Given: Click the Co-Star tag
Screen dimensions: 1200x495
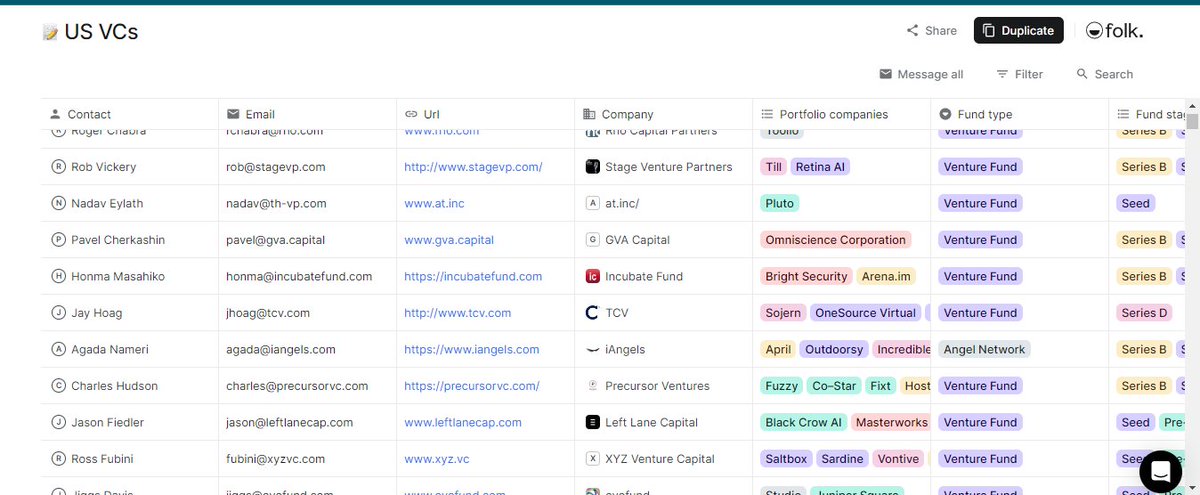Looking at the screenshot, I should click(834, 386).
